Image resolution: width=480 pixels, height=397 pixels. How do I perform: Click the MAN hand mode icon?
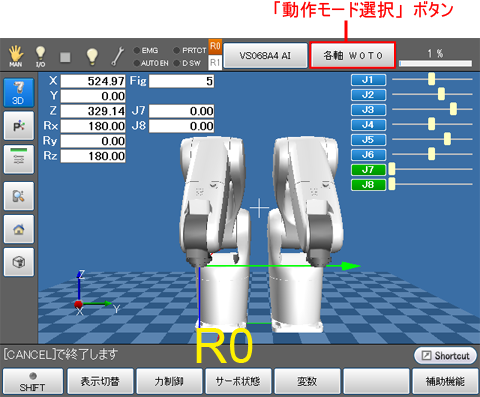16,56
